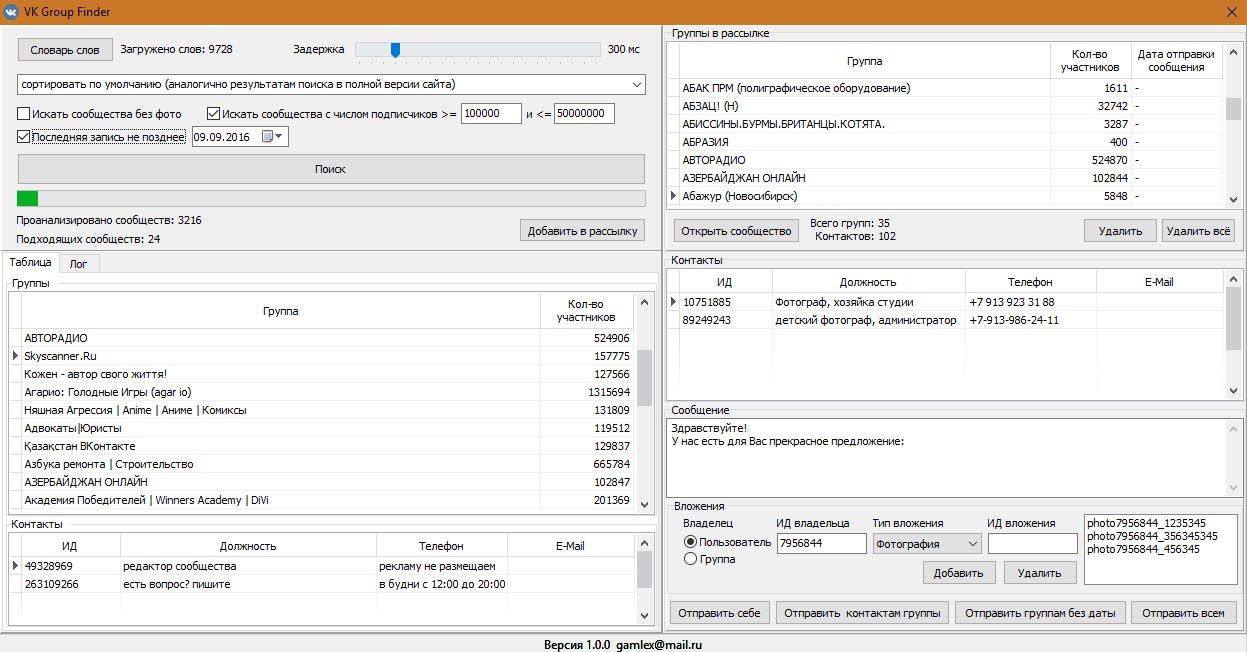
Task: Click the green search progress bar
Action: [x=331, y=198]
